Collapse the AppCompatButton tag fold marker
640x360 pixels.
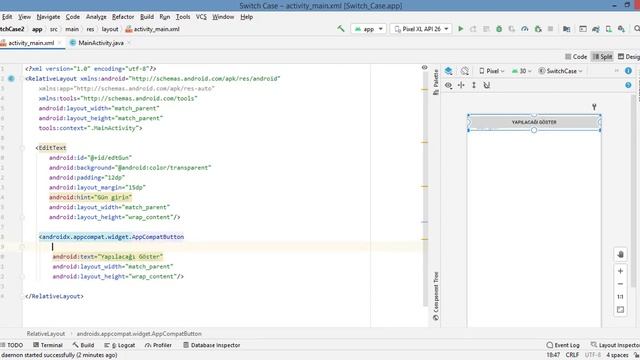[x=22, y=247]
